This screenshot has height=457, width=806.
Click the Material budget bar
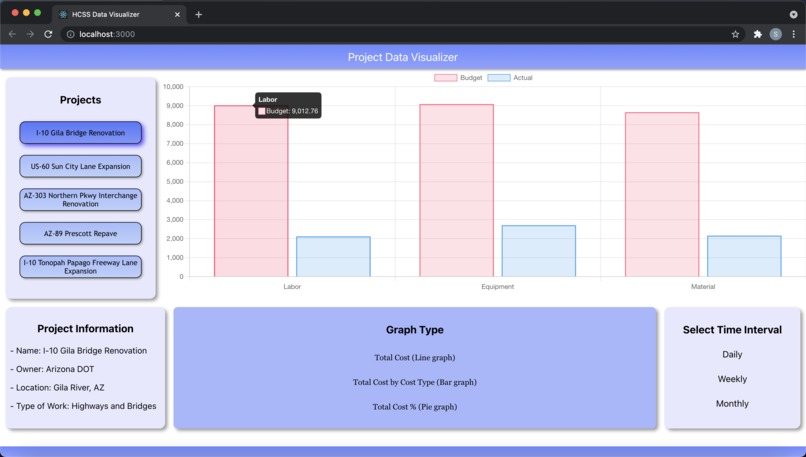point(662,194)
